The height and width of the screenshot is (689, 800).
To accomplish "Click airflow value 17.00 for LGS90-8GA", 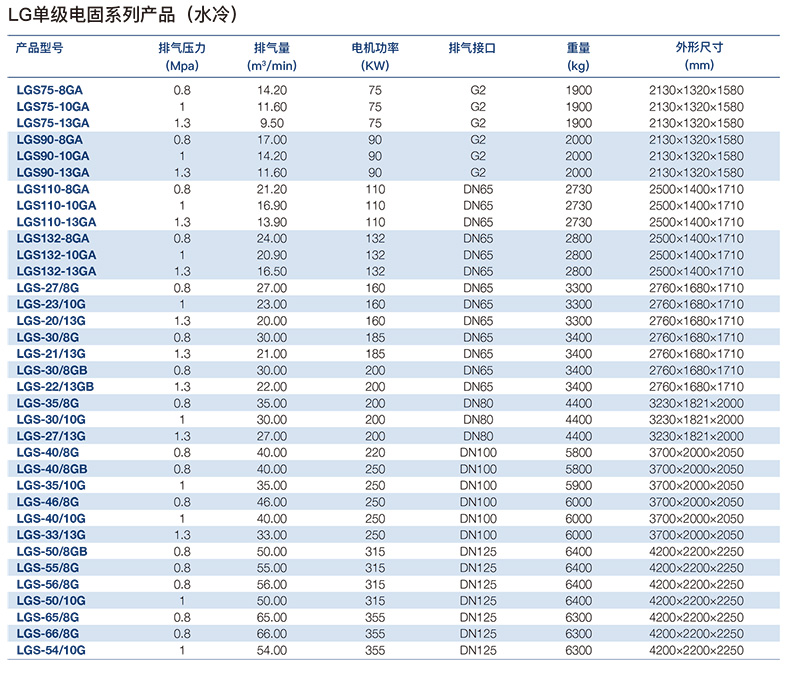I will [x=272, y=140].
